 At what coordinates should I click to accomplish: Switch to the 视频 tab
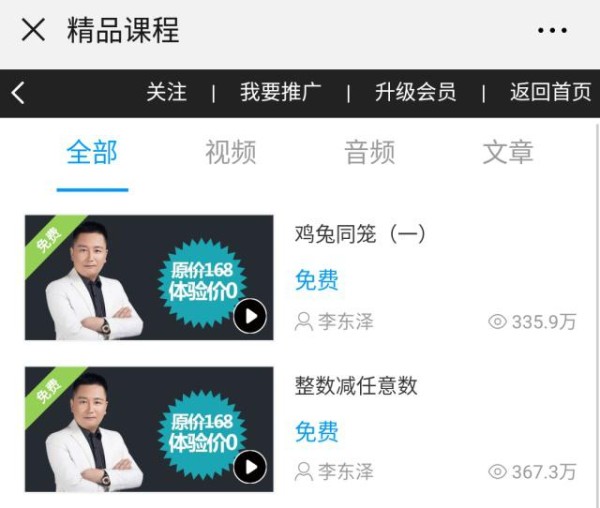click(x=231, y=152)
